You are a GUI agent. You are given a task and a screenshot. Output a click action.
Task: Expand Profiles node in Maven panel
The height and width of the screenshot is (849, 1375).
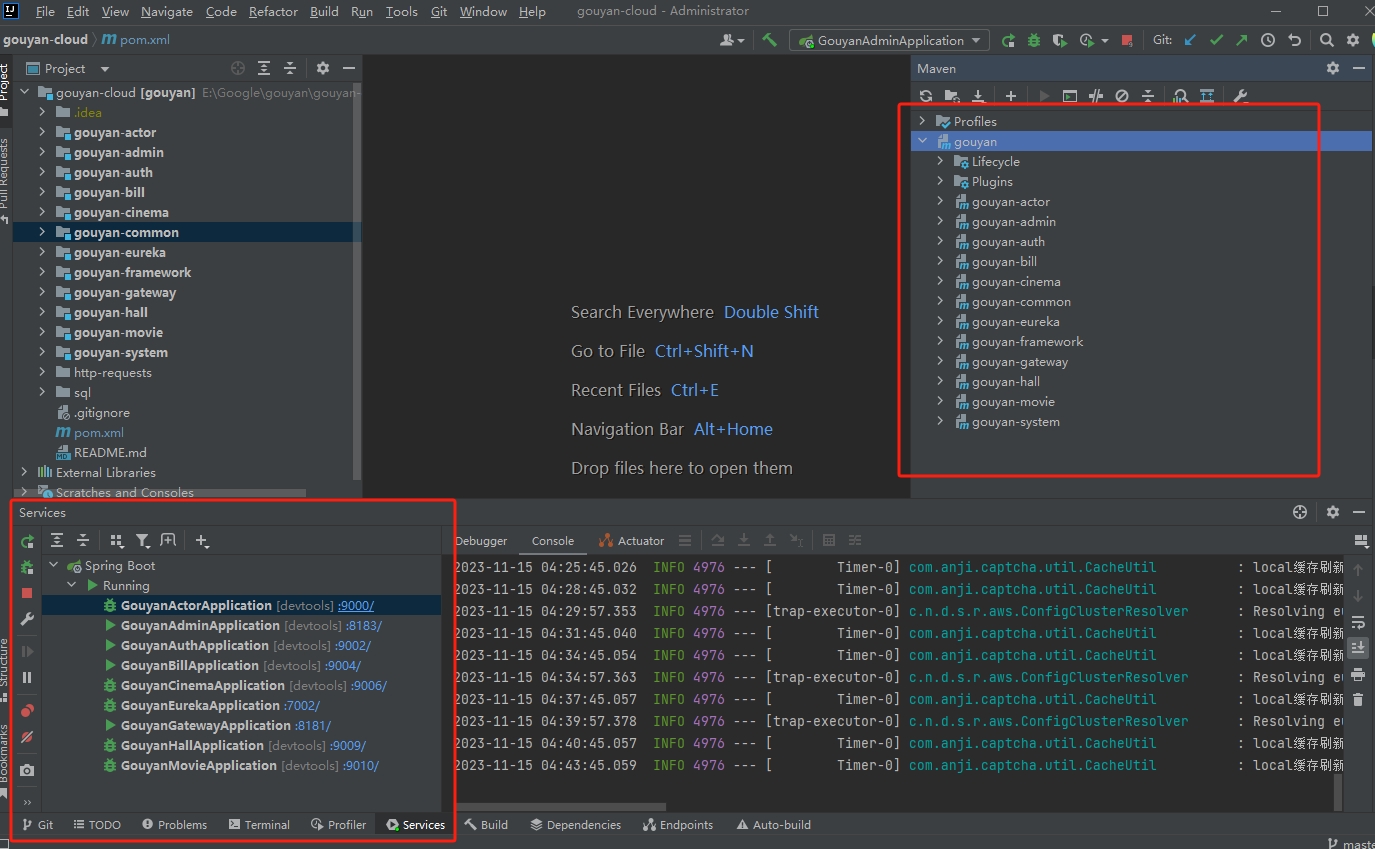[922, 121]
